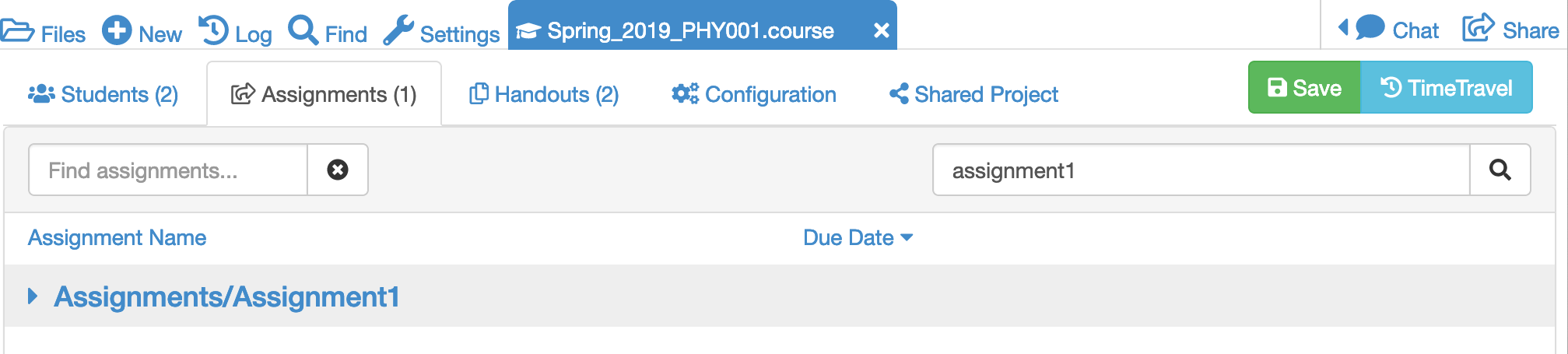Switch to the Students (2) tab
This screenshot has width=1568, height=354.
[103, 94]
